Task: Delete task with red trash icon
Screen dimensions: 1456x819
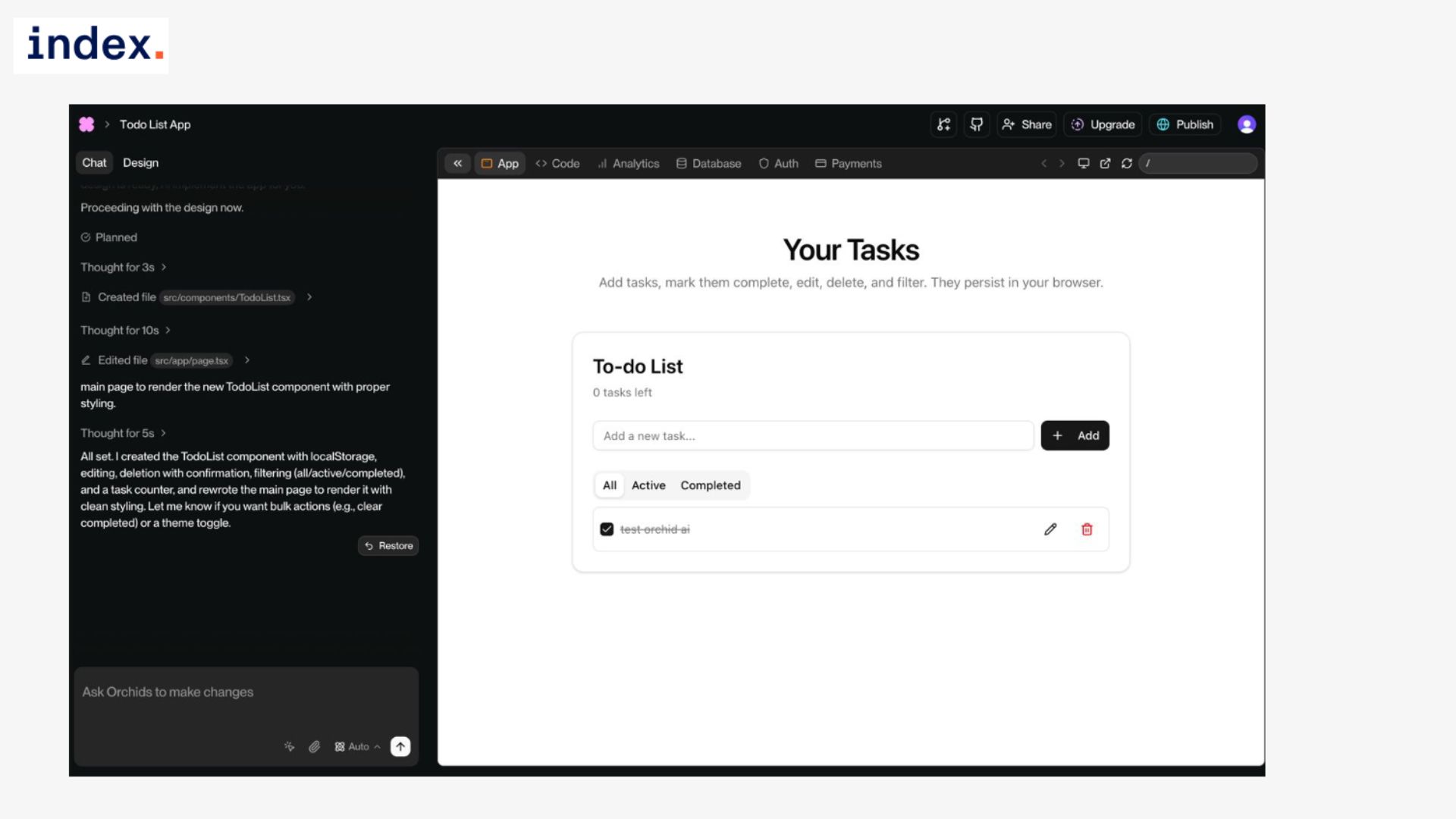Action: (1087, 529)
